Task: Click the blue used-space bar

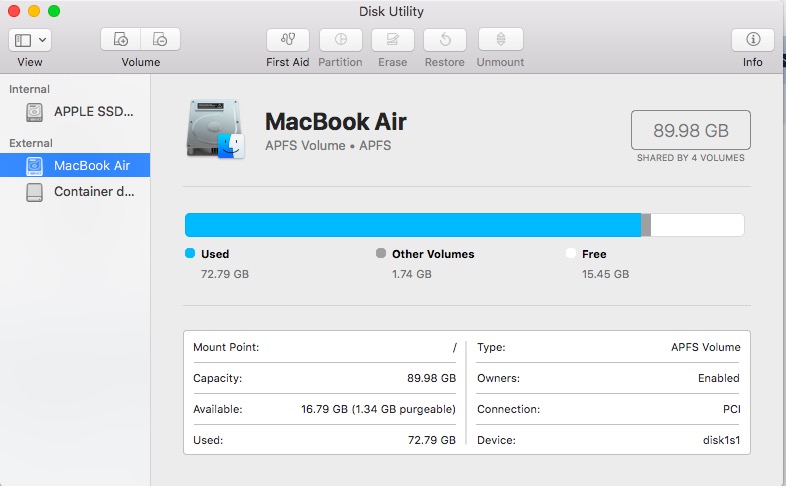Action: click(x=413, y=225)
